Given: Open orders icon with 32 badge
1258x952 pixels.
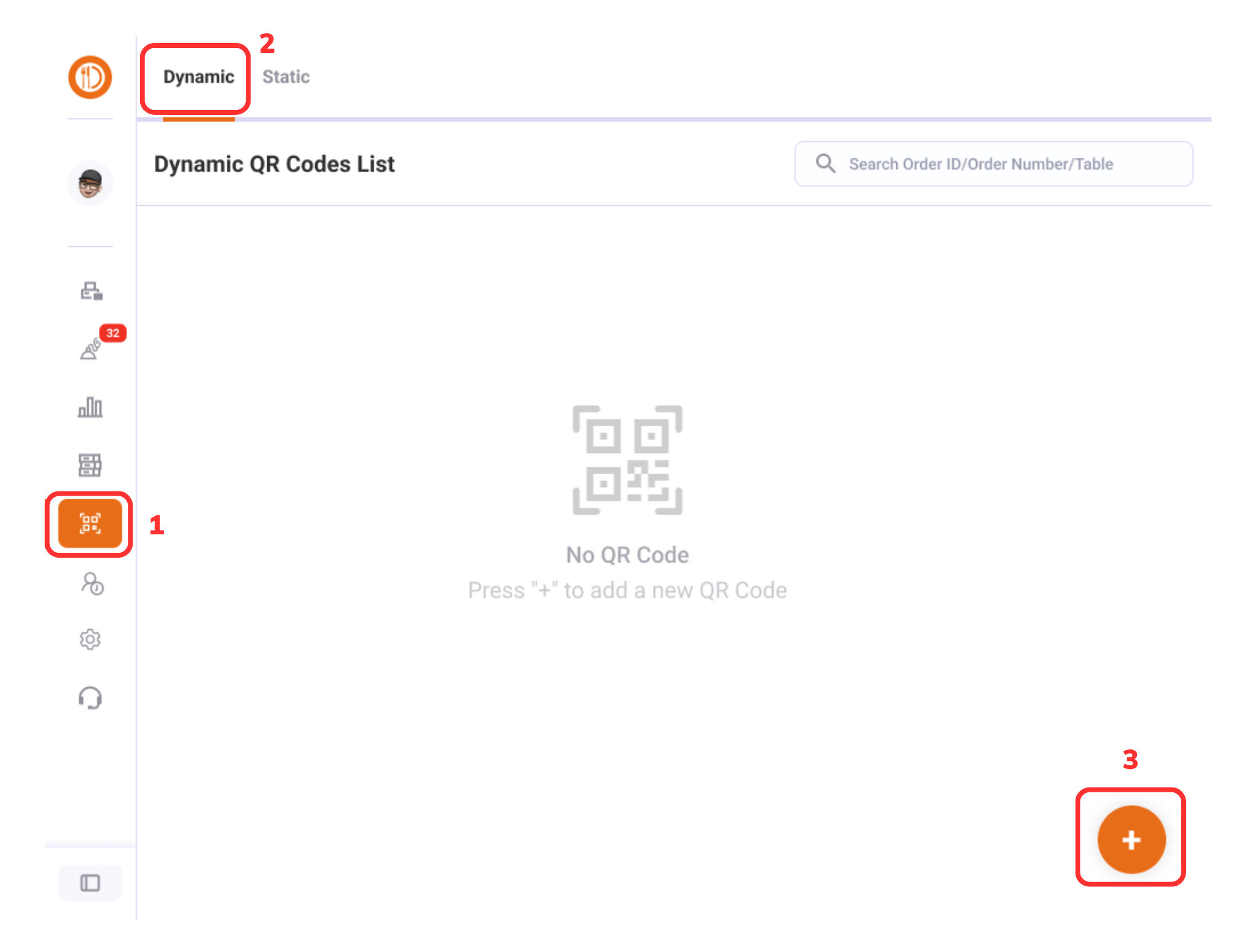Looking at the screenshot, I should [90, 349].
